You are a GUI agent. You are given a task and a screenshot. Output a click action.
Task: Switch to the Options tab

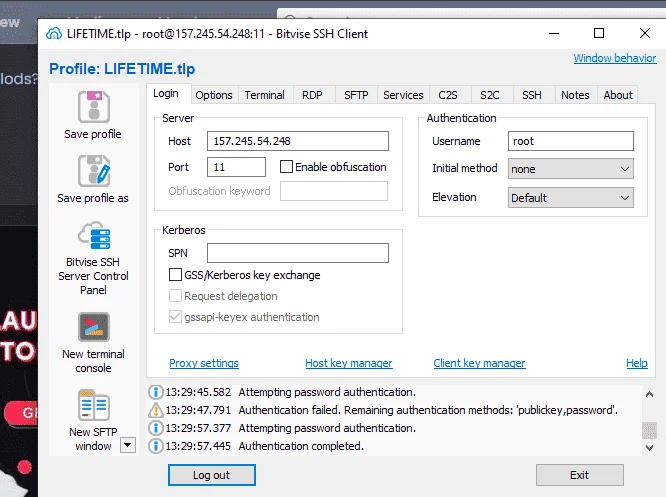[x=214, y=95]
